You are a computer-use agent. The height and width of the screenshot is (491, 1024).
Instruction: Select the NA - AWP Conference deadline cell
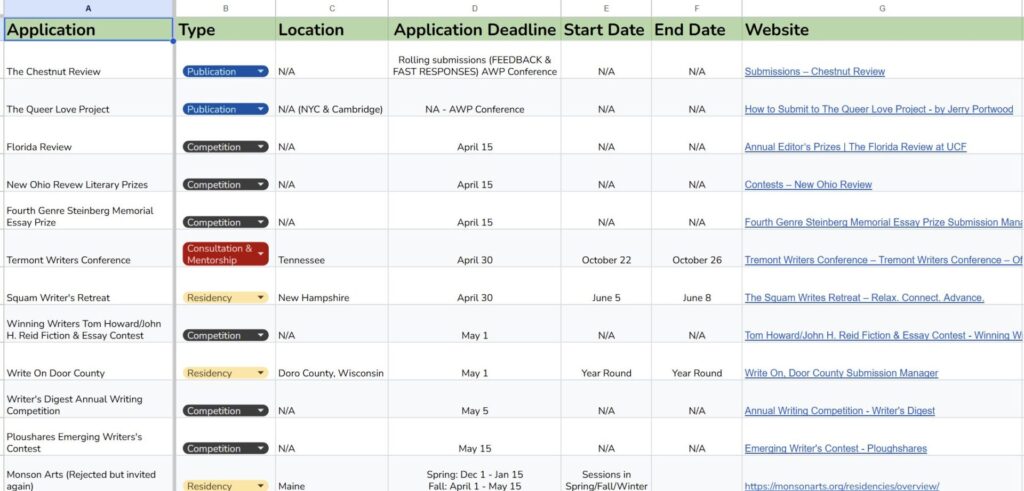(474, 98)
